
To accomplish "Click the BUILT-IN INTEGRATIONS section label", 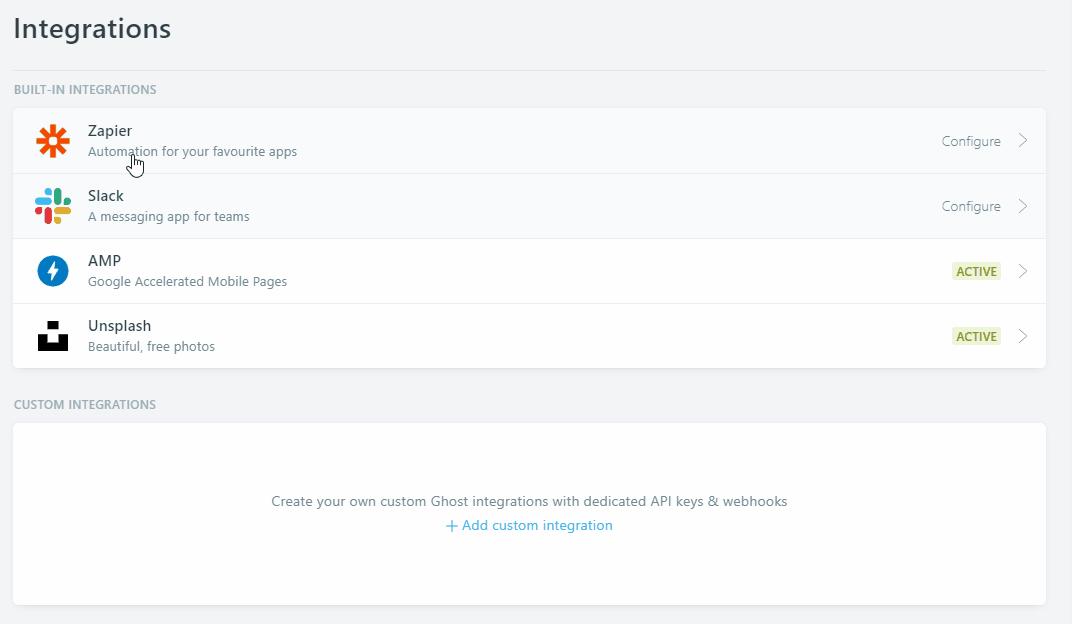I will tap(85, 89).
